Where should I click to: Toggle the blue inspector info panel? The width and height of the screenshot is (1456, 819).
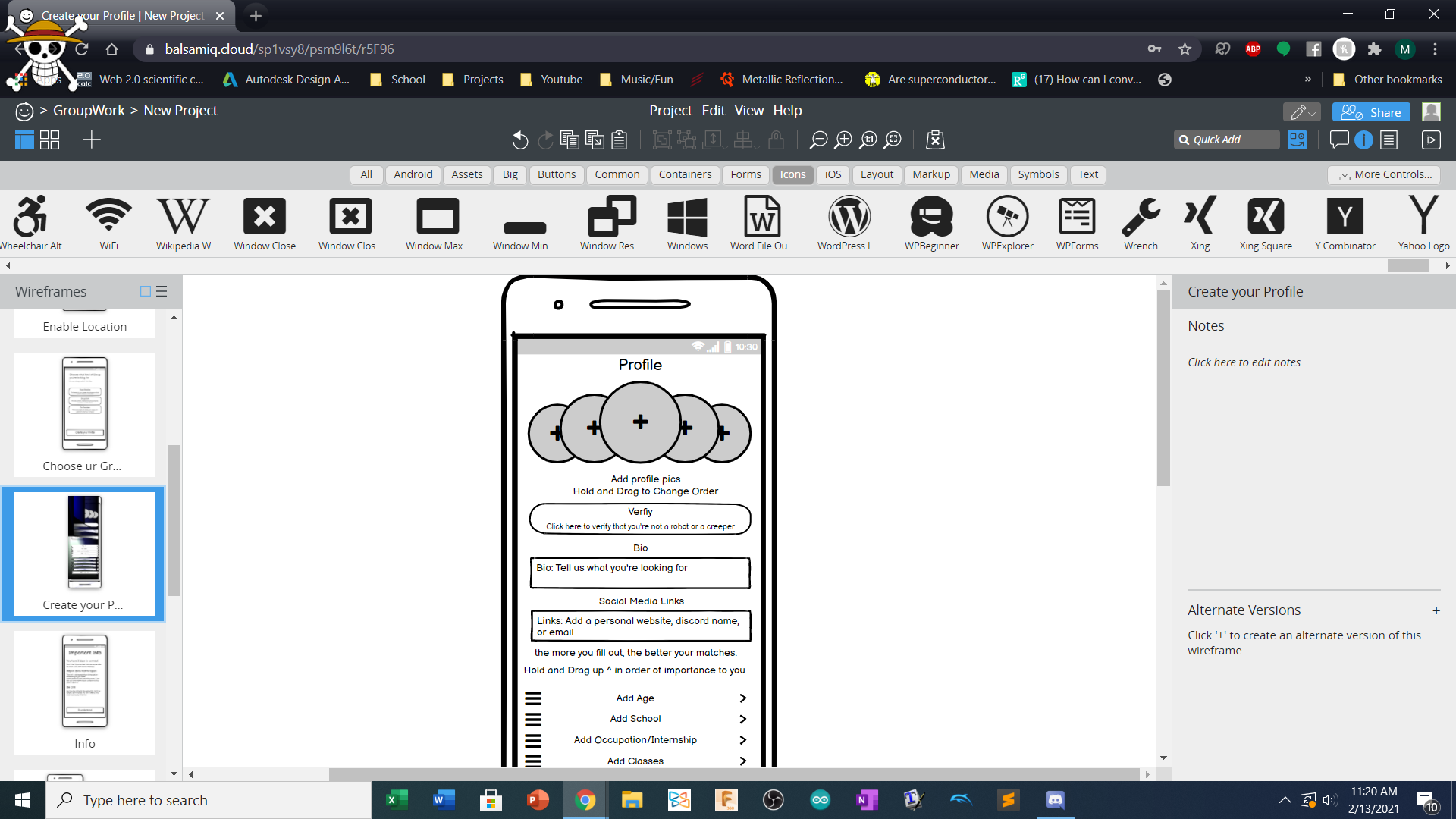(x=1363, y=140)
